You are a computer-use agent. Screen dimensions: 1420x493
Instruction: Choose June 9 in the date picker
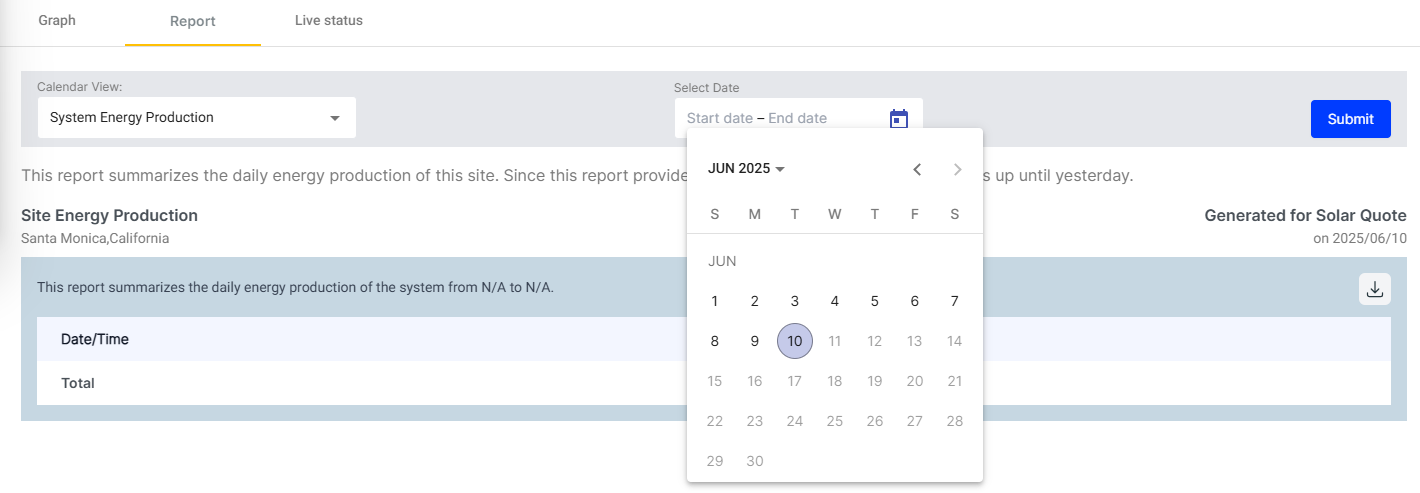point(755,341)
